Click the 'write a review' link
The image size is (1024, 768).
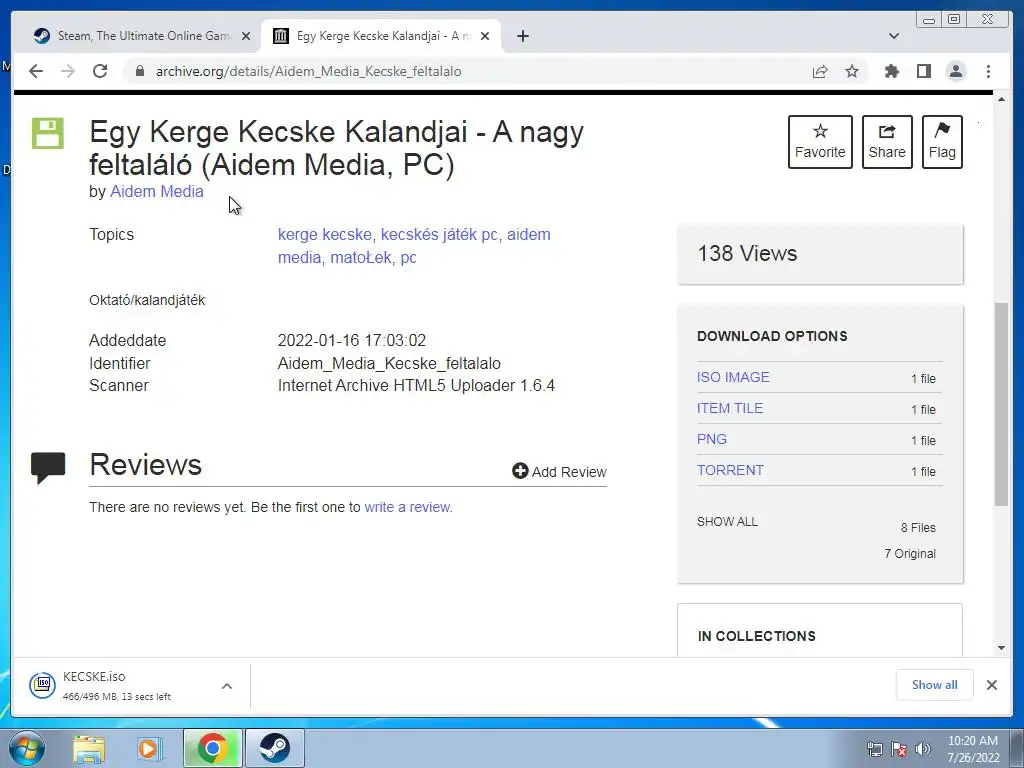[408, 507]
